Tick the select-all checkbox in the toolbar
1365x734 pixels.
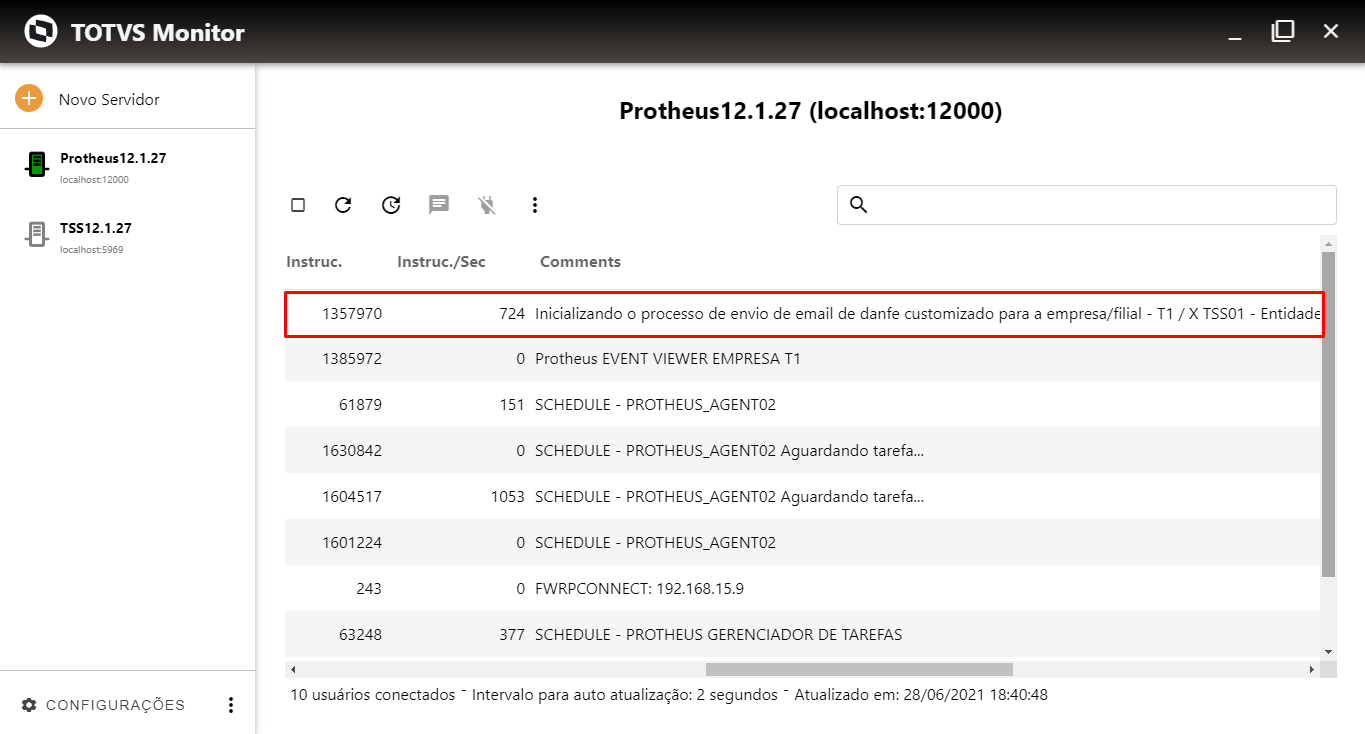(x=298, y=205)
